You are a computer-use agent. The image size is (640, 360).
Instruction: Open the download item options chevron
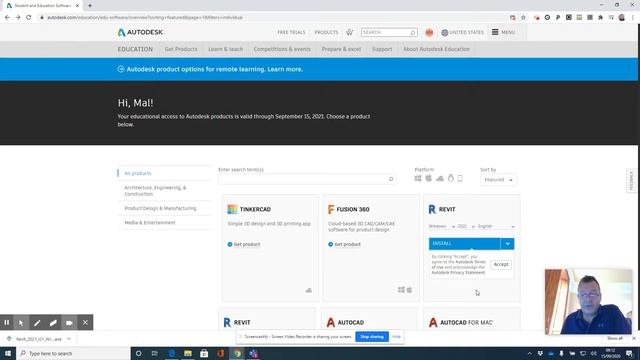coord(69,339)
